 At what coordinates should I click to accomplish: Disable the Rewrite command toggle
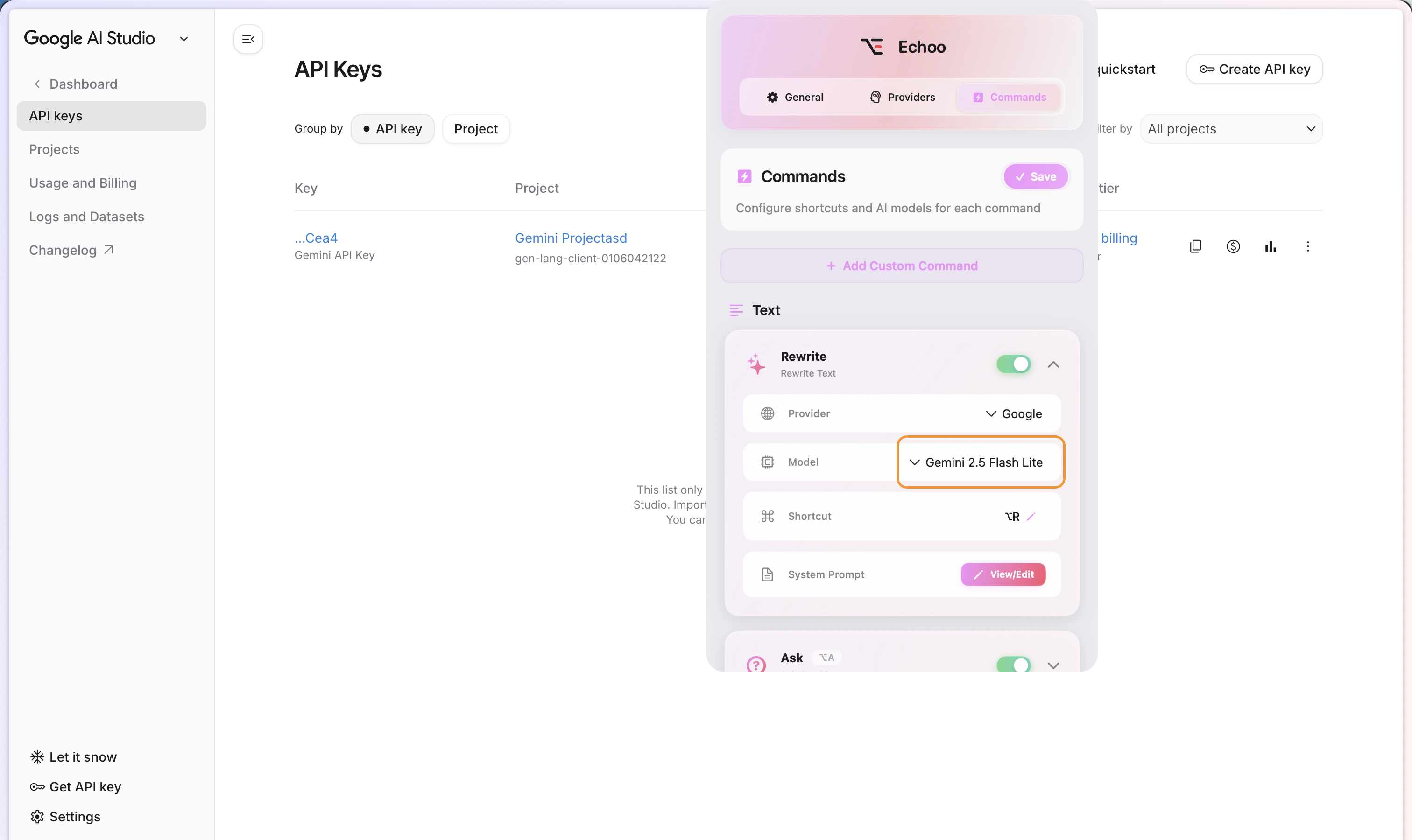click(1013, 364)
